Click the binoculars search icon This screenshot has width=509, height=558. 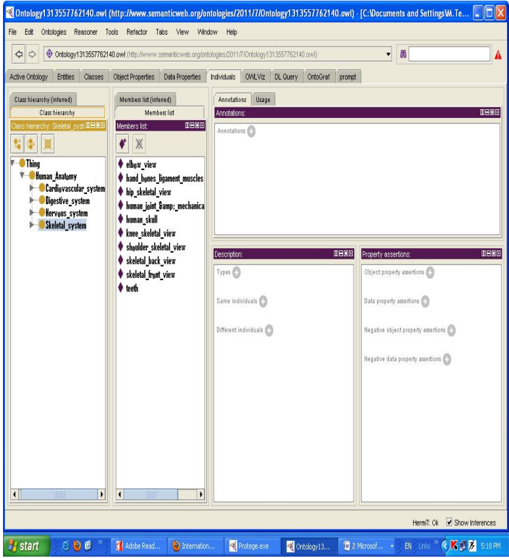403,54
